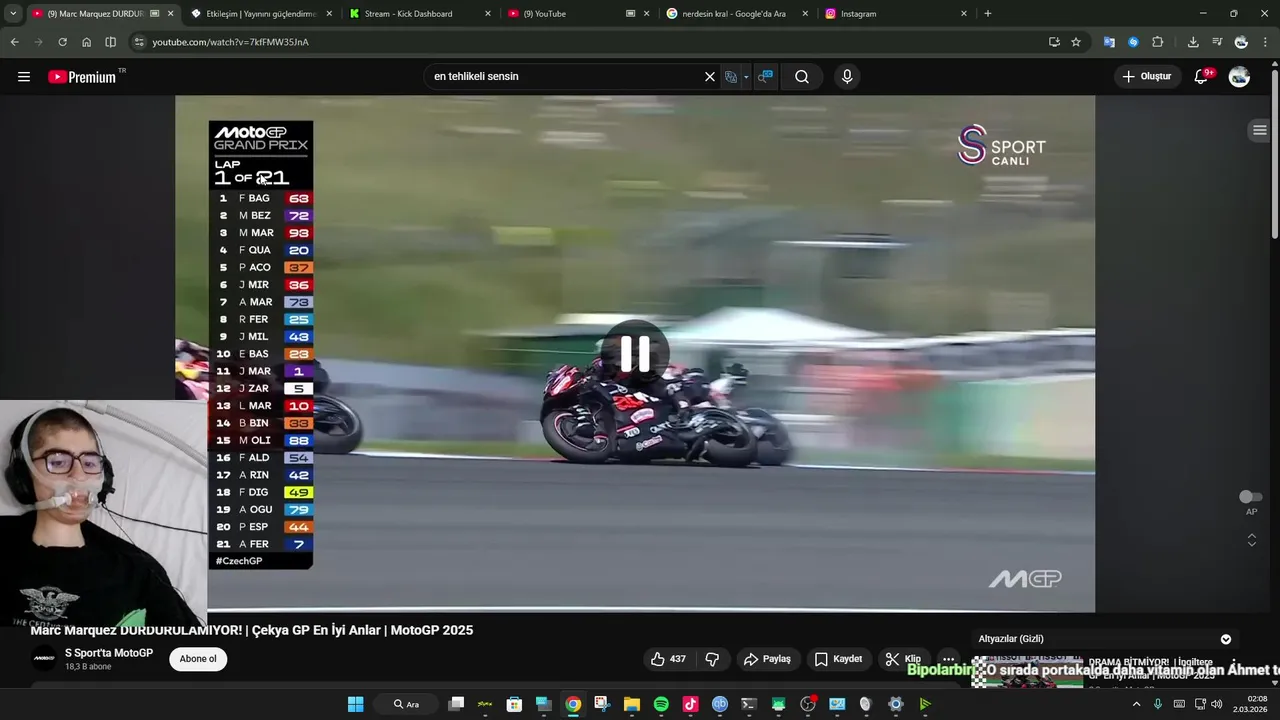The width and height of the screenshot is (1280, 720).
Task: Start voice search with the microphone icon
Action: coord(847,76)
